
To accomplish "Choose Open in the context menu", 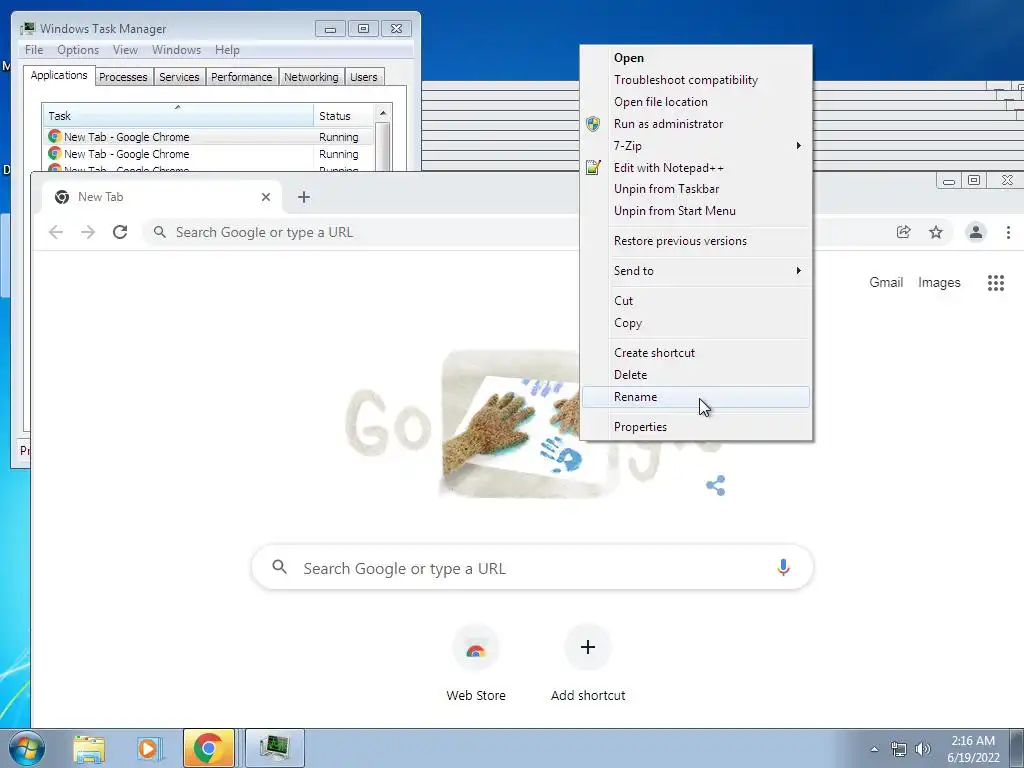I will click(696, 57).
